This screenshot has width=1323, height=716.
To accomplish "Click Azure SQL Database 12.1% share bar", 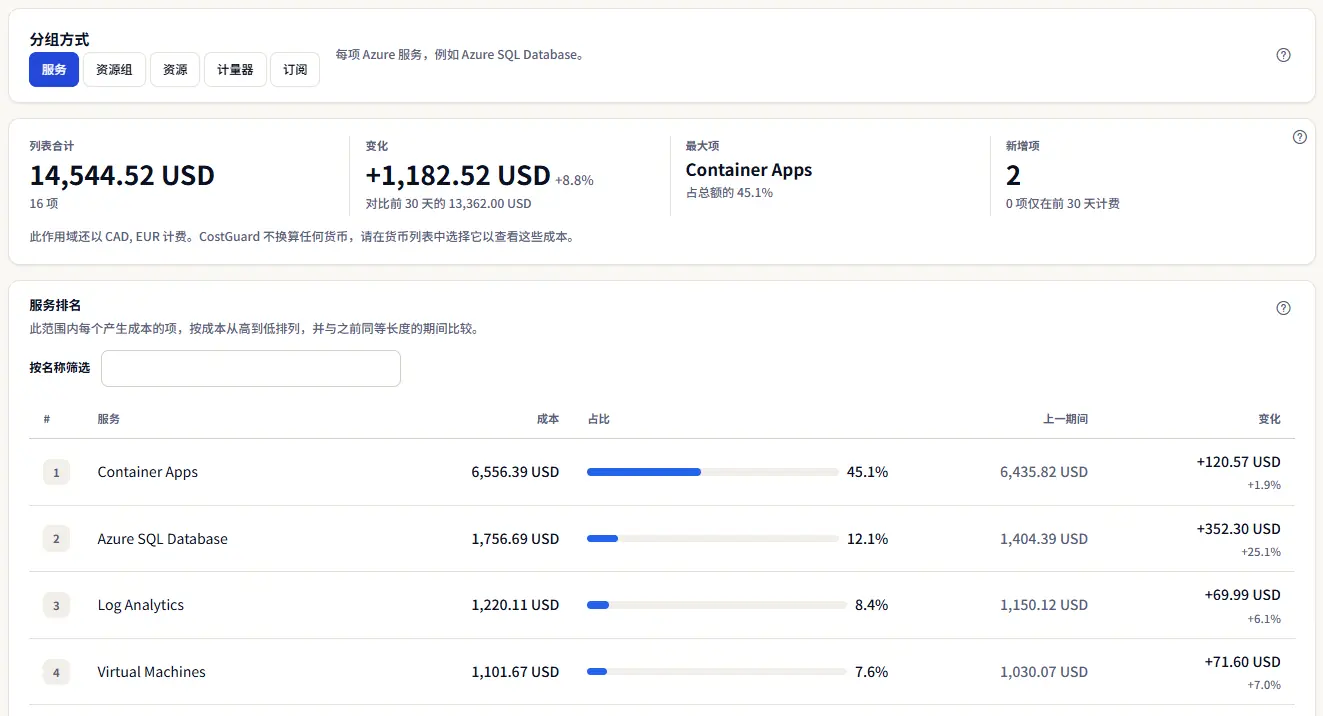I will coord(712,539).
